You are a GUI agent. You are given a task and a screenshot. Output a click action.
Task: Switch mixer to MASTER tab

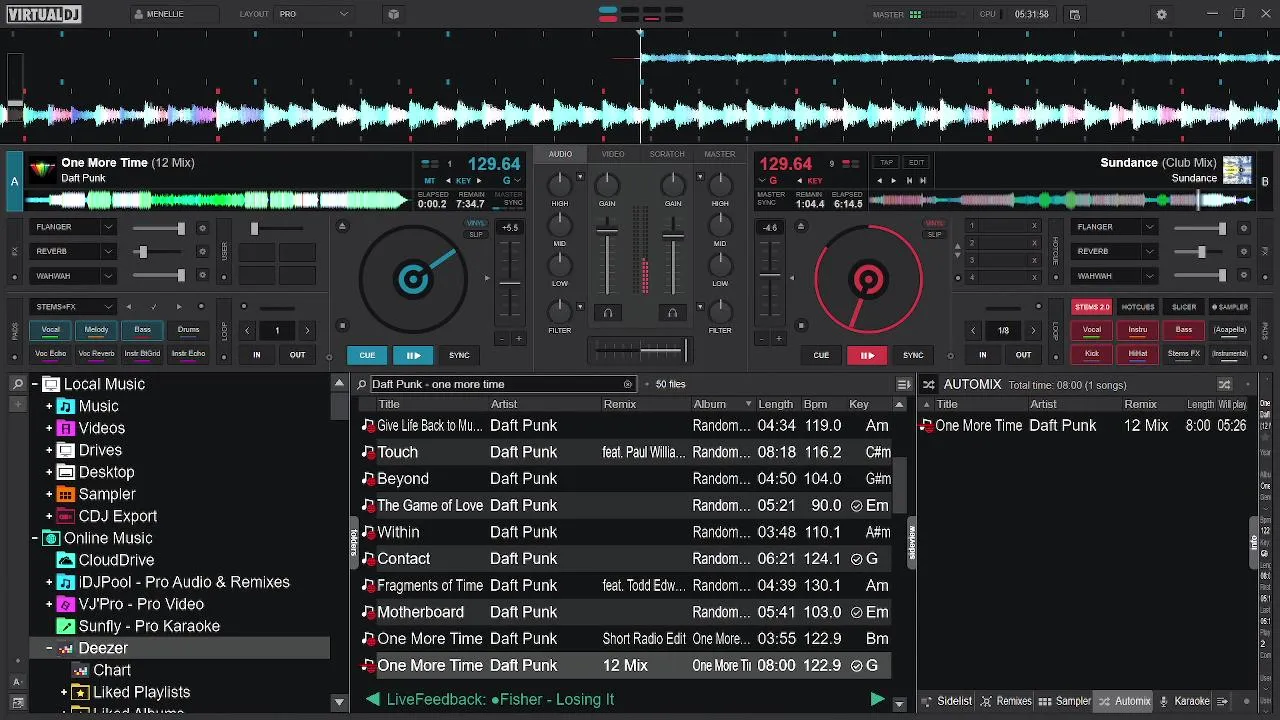click(x=720, y=154)
